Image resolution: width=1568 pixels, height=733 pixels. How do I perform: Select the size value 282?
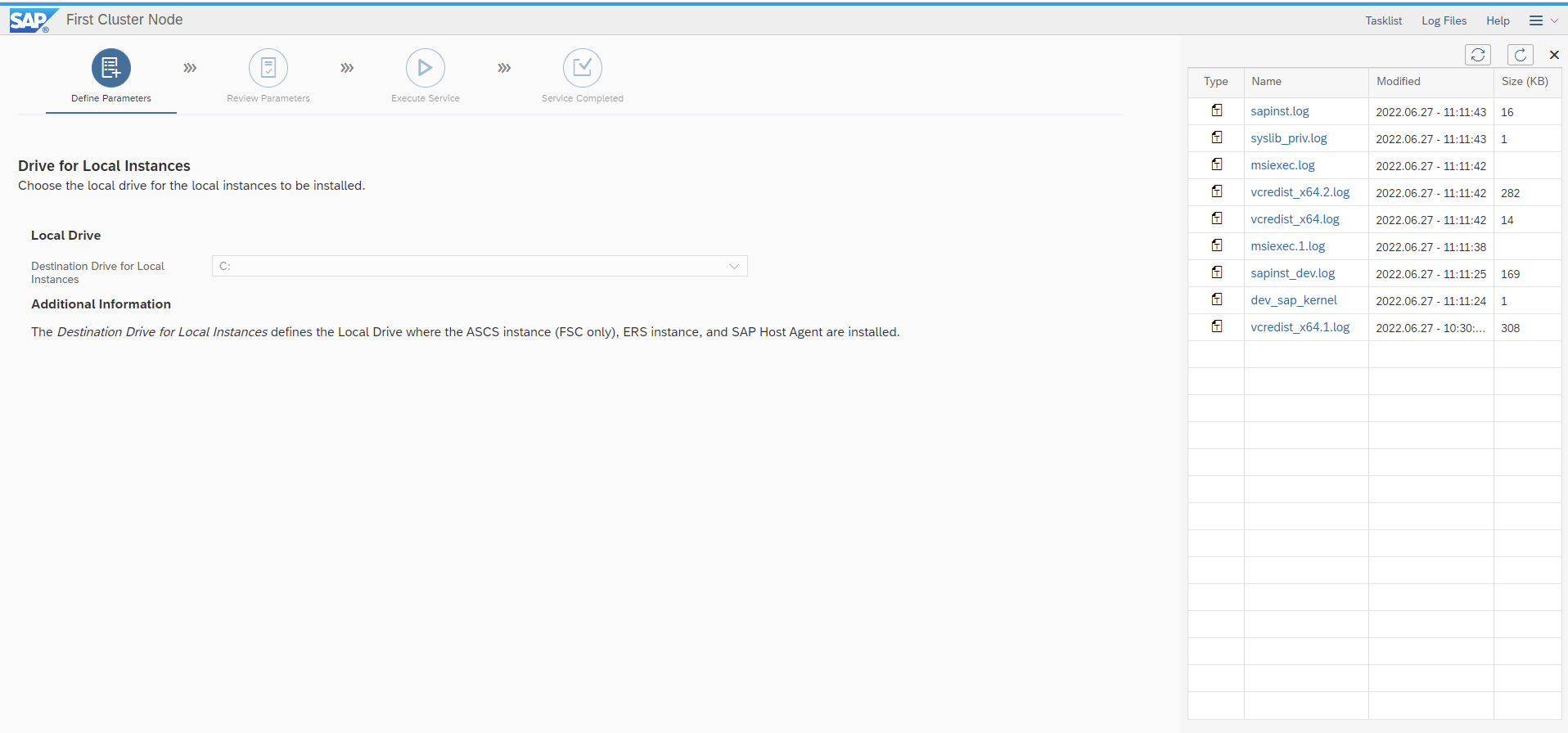1510,193
